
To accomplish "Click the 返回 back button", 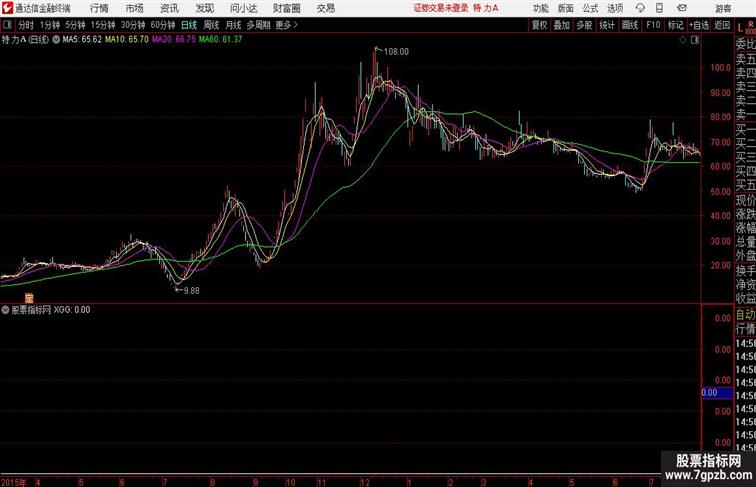I will click(722, 25).
